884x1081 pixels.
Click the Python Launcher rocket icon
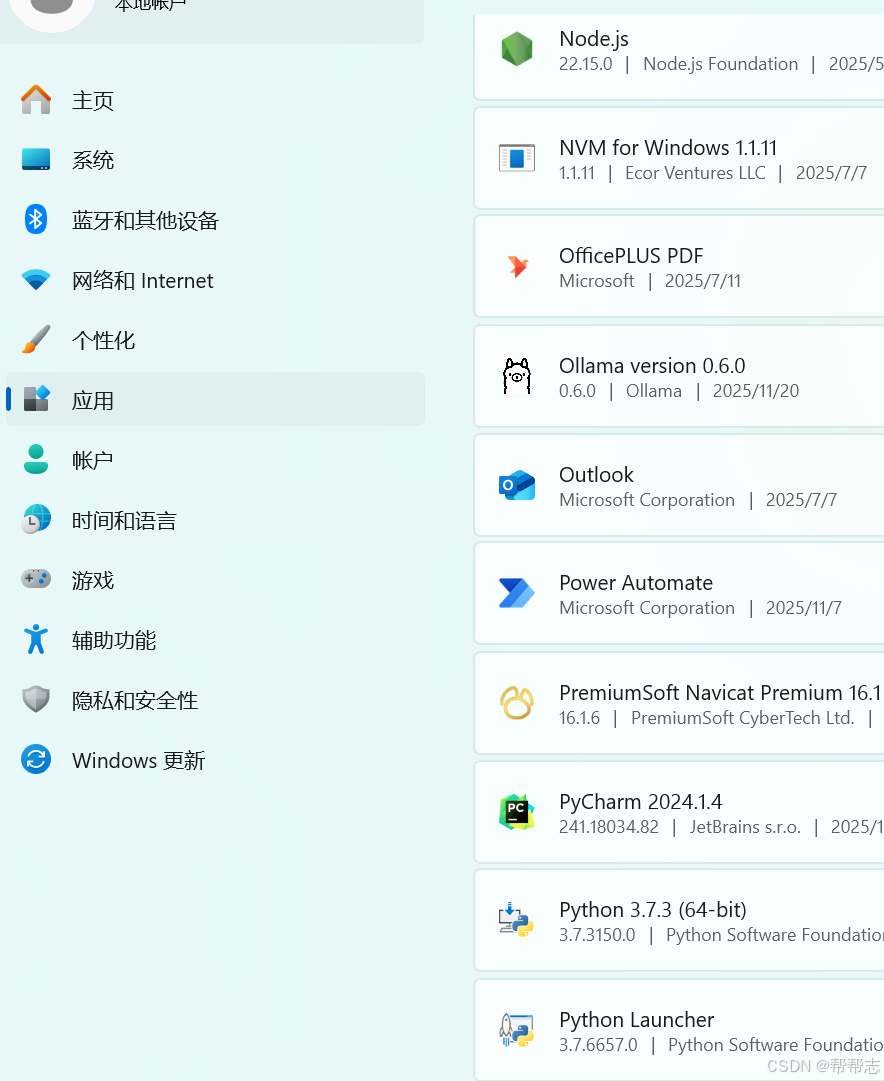tap(516, 1030)
